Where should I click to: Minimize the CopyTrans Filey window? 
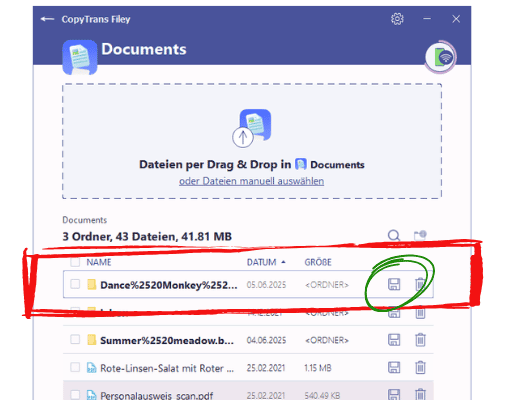(427, 19)
